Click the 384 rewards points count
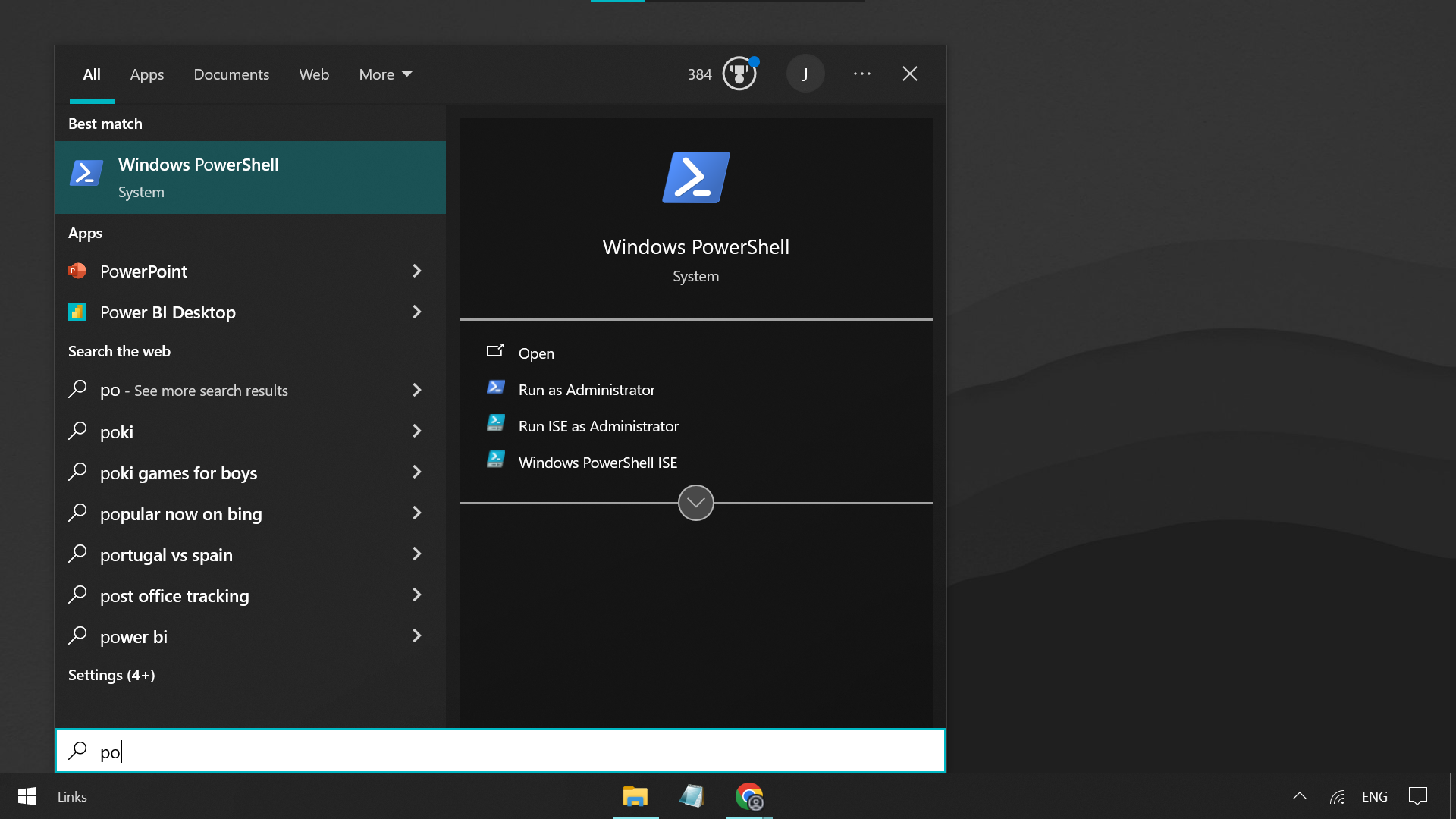The image size is (1456, 819). [699, 74]
